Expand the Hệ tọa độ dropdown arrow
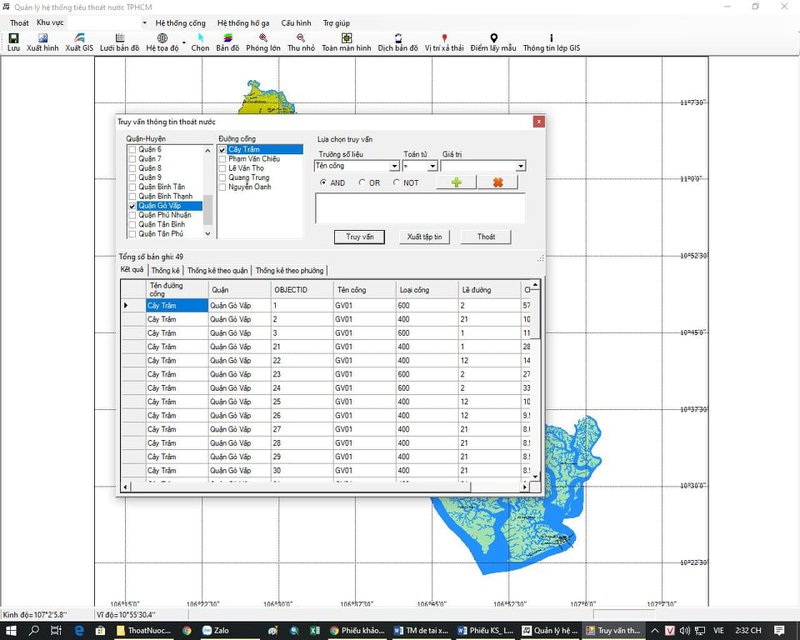This screenshot has height=640, width=800. coord(184,42)
